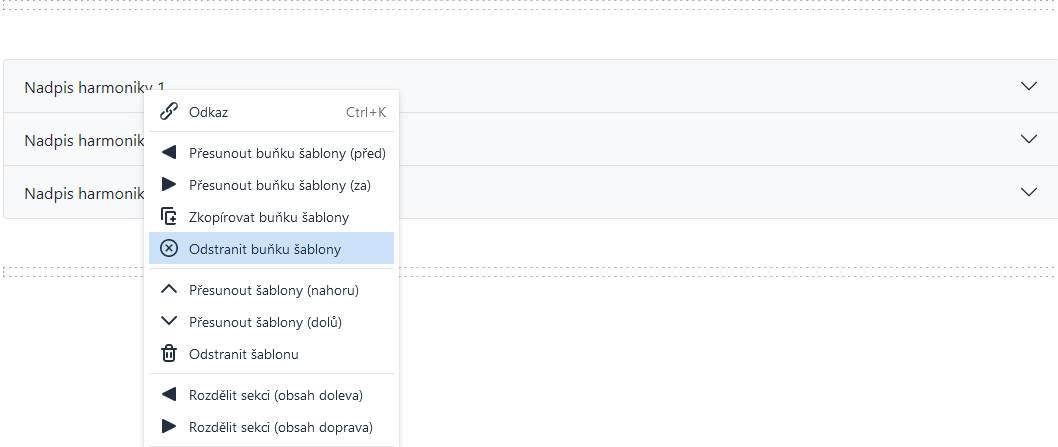Expand the first accordion item chevron
1058x447 pixels.
[x=1029, y=86]
